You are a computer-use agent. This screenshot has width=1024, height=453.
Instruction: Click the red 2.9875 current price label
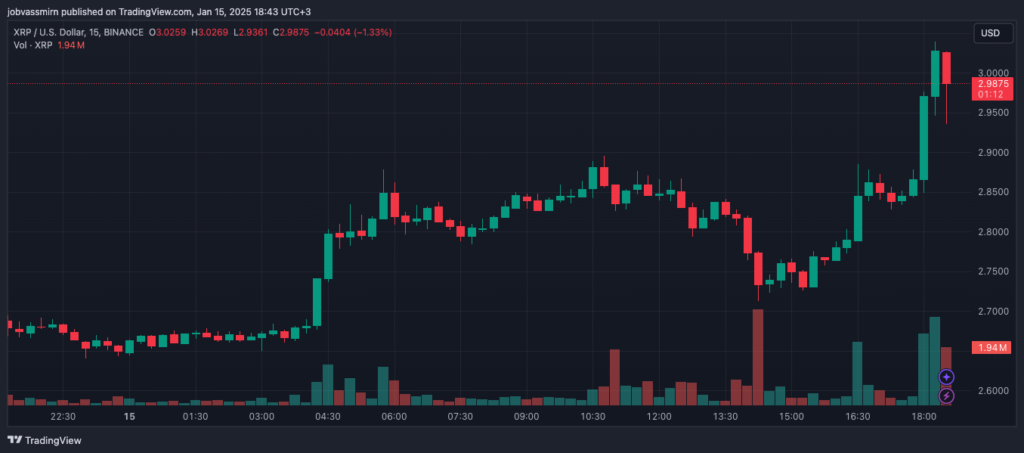990,90
